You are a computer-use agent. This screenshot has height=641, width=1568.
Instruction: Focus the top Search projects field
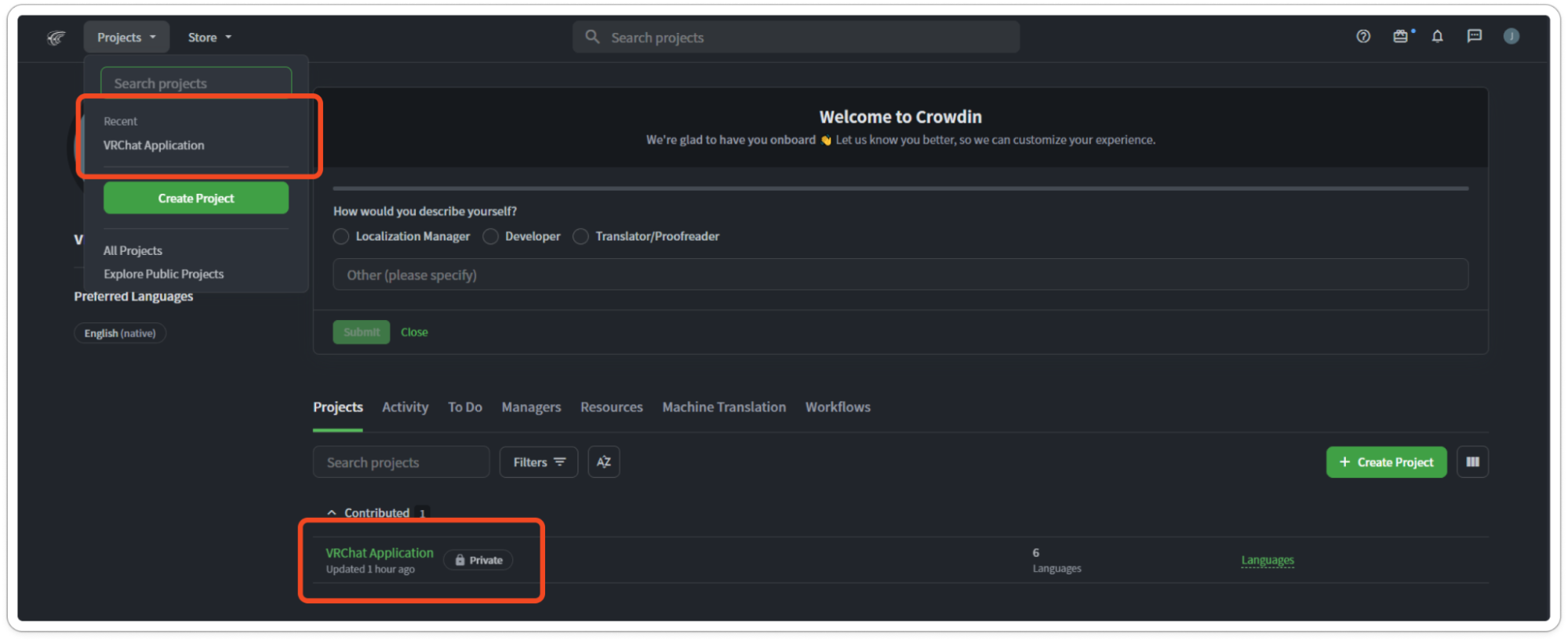[x=796, y=37]
